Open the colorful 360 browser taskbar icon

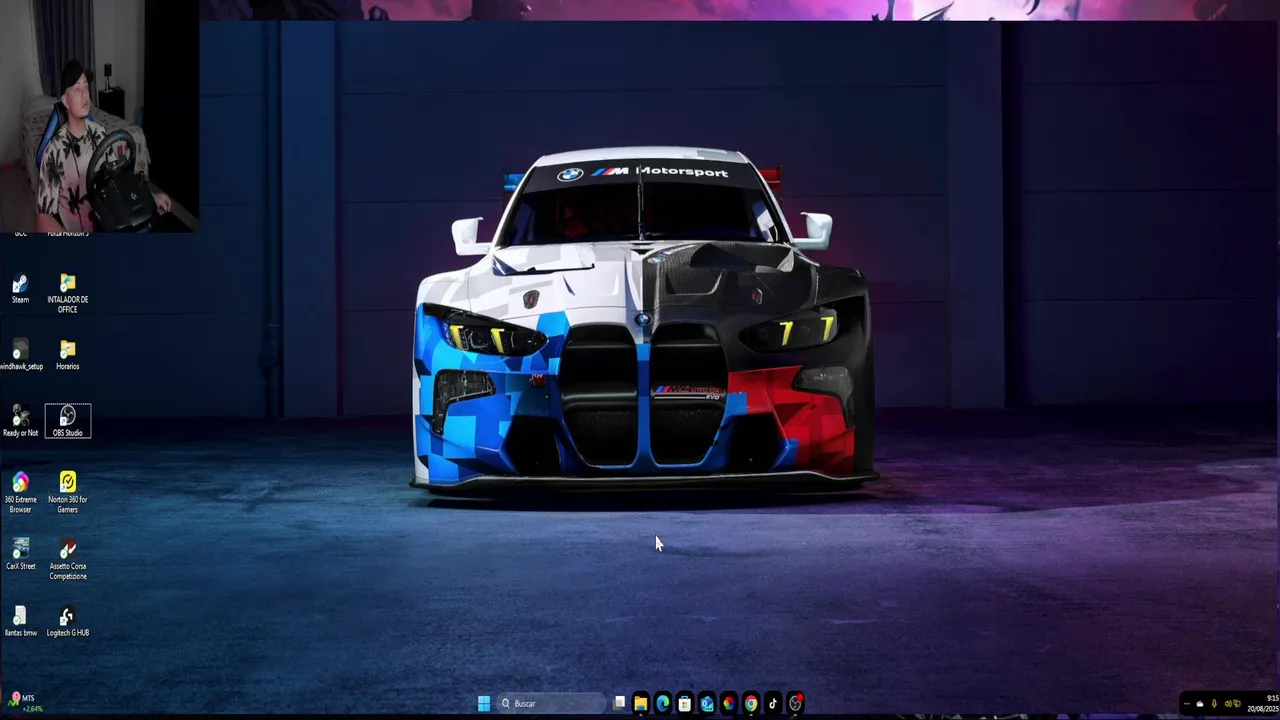pos(729,703)
